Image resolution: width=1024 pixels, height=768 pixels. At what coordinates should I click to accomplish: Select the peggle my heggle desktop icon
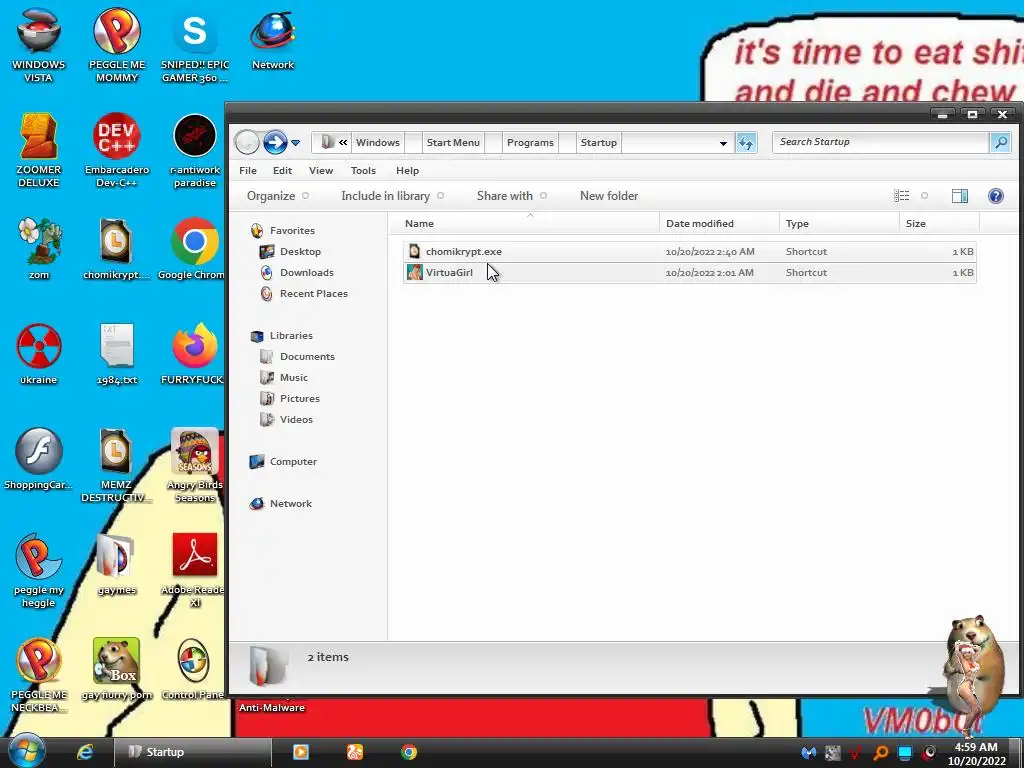pyautogui.click(x=39, y=571)
